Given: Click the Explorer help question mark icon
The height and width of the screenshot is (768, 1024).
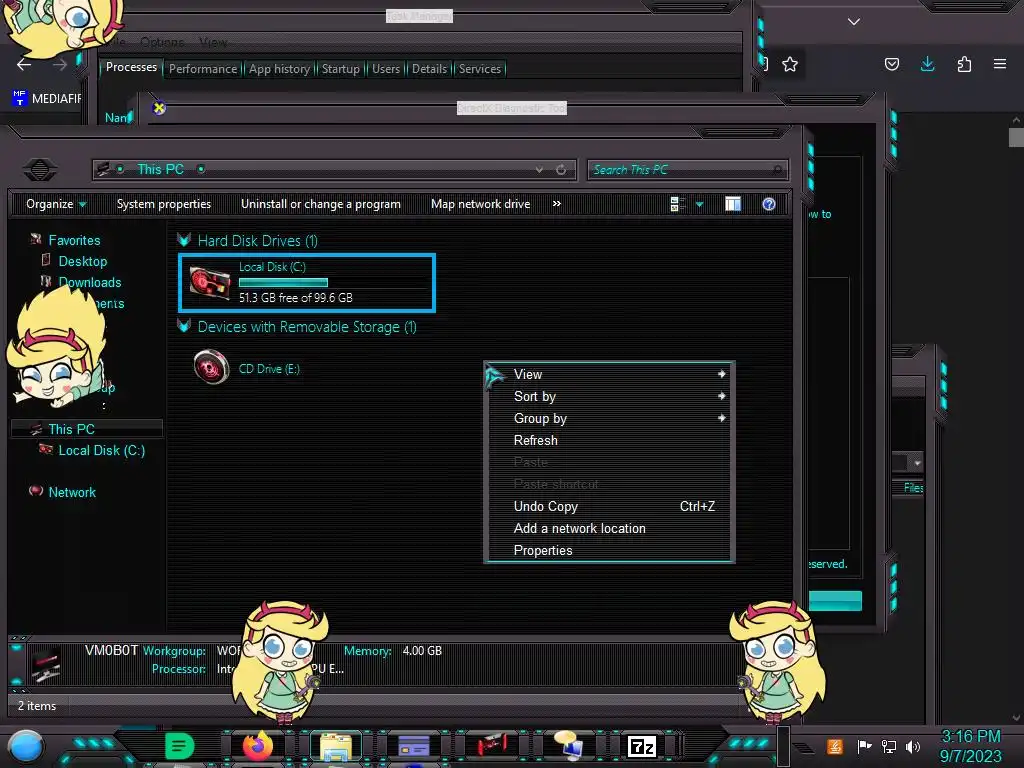Looking at the screenshot, I should click(769, 204).
